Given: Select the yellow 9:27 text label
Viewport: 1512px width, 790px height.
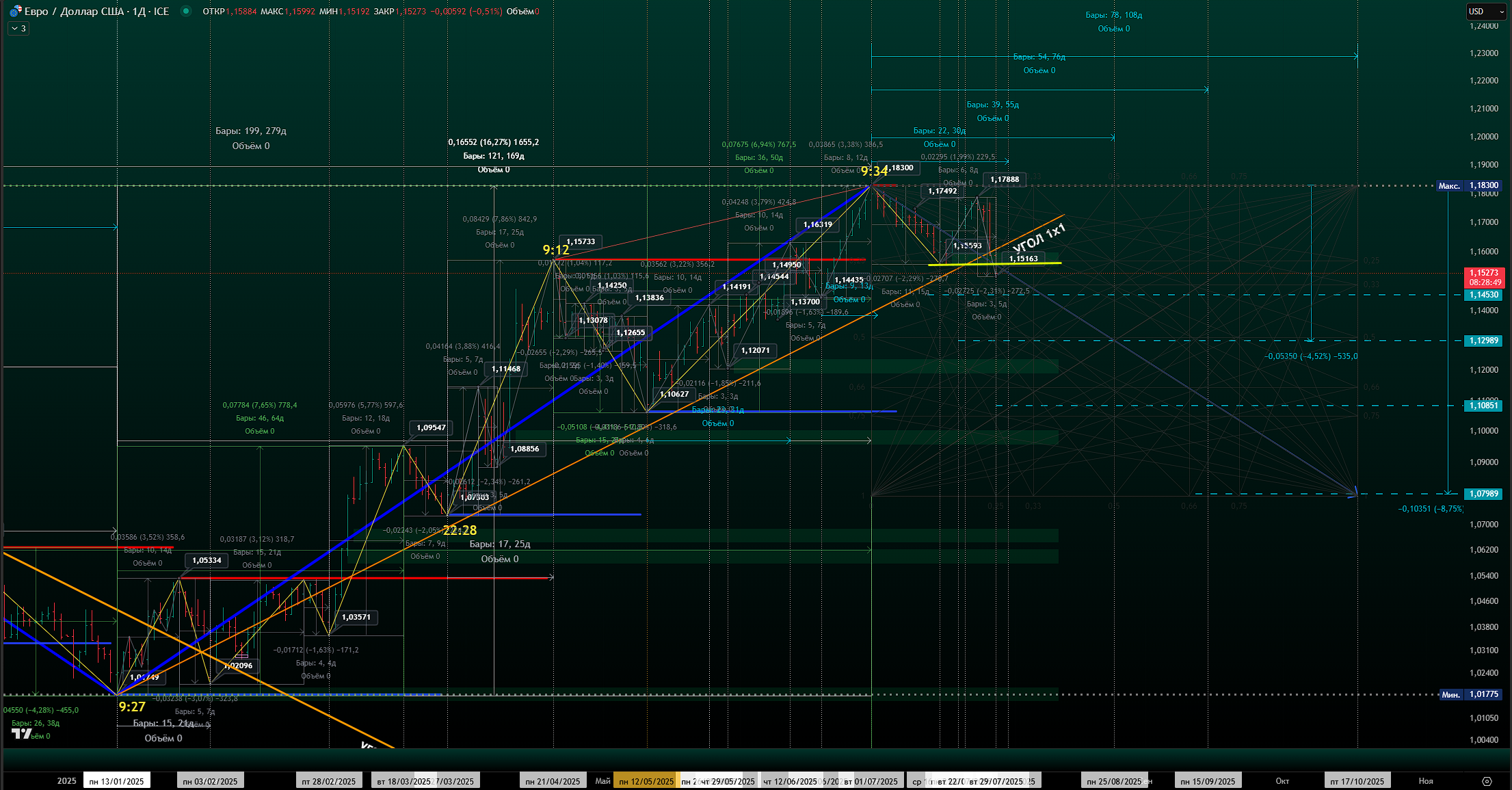Looking at the screenshot, I should (x=132, y=707).
